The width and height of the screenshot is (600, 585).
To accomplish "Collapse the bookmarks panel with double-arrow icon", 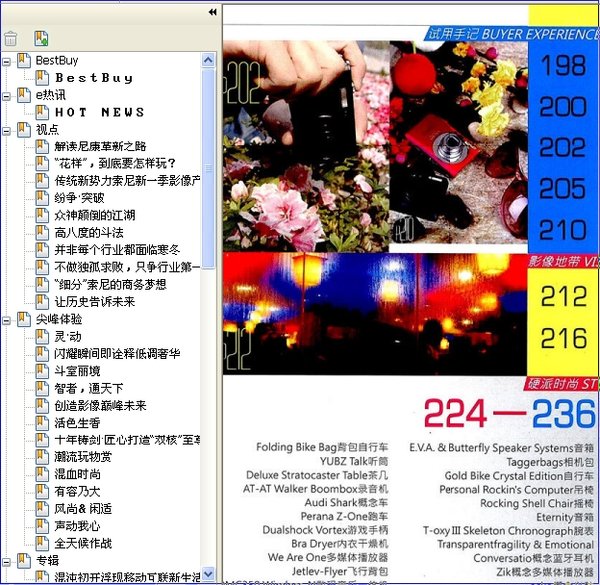I will tap(212, 12).
